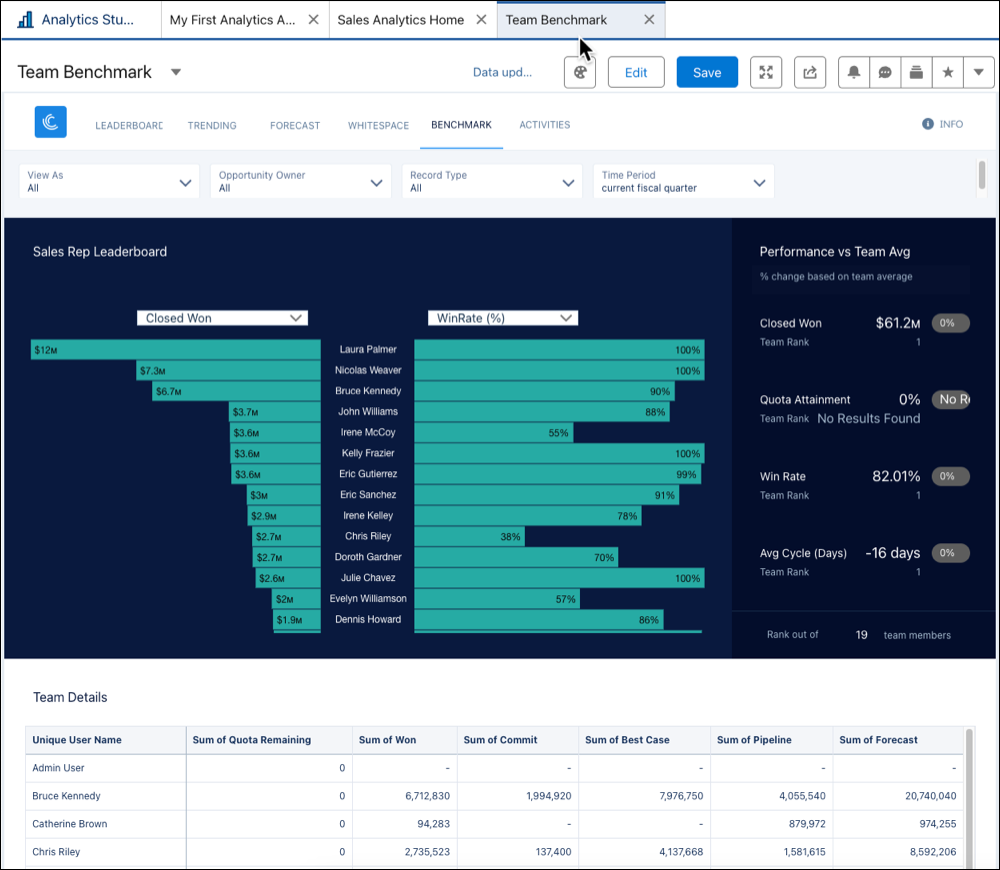The height and width of the screenshot is (870, 1000).
Task: Open more actions dropdown arrow
Action: (978, 72)
